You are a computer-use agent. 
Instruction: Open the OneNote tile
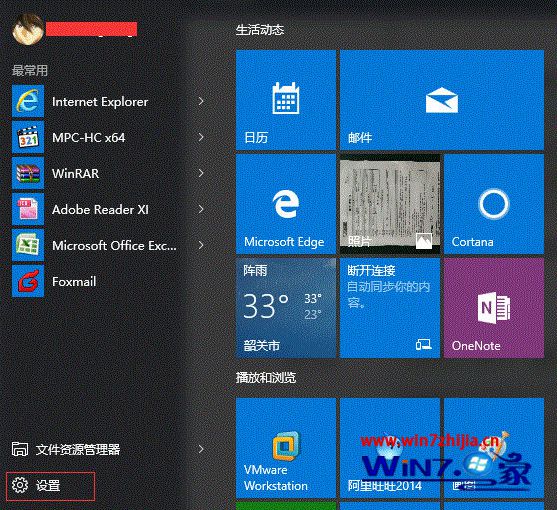point(494,308)
